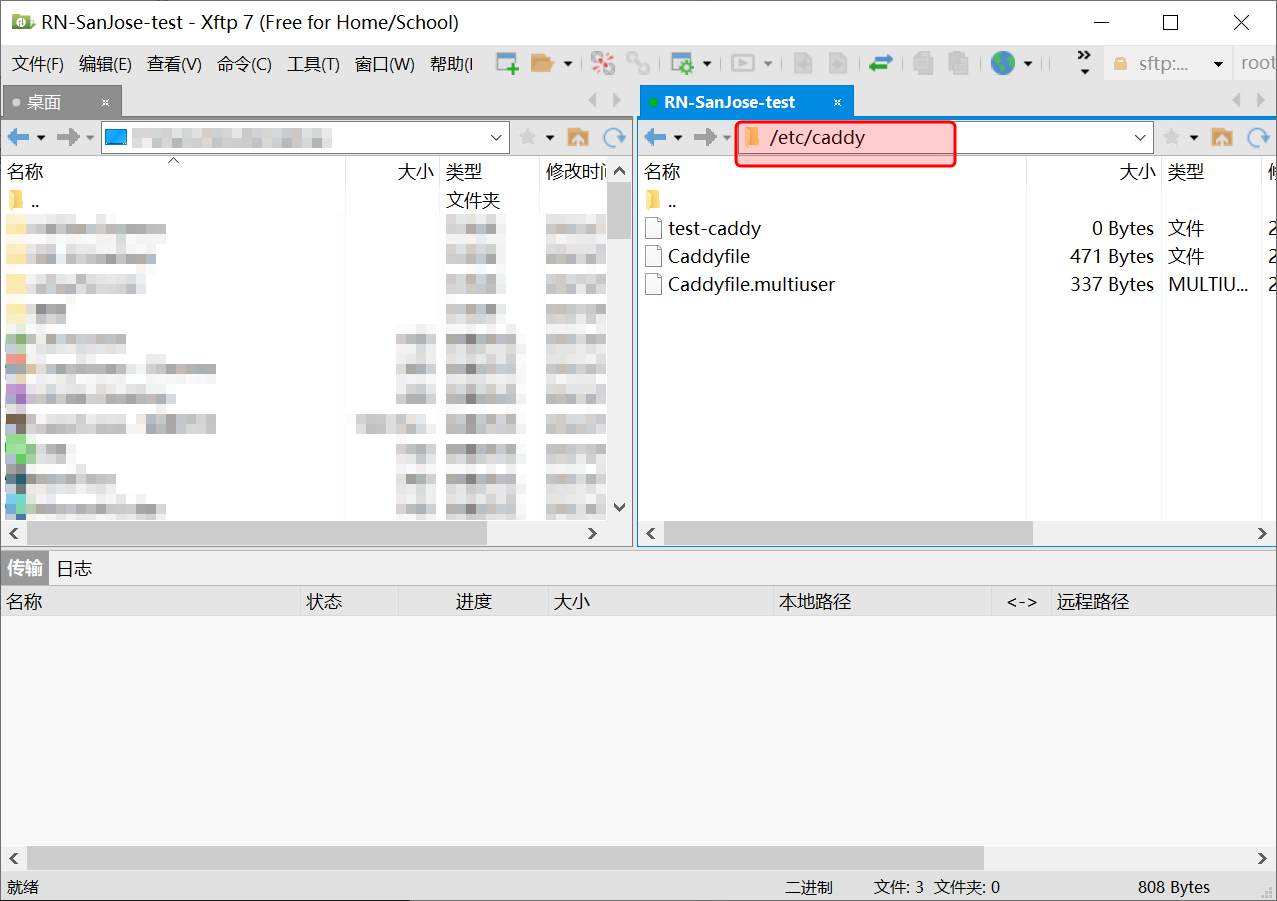1277x901 pixels.
Task: Switch to the 日志 tab
Action: (x=74, y=568)
